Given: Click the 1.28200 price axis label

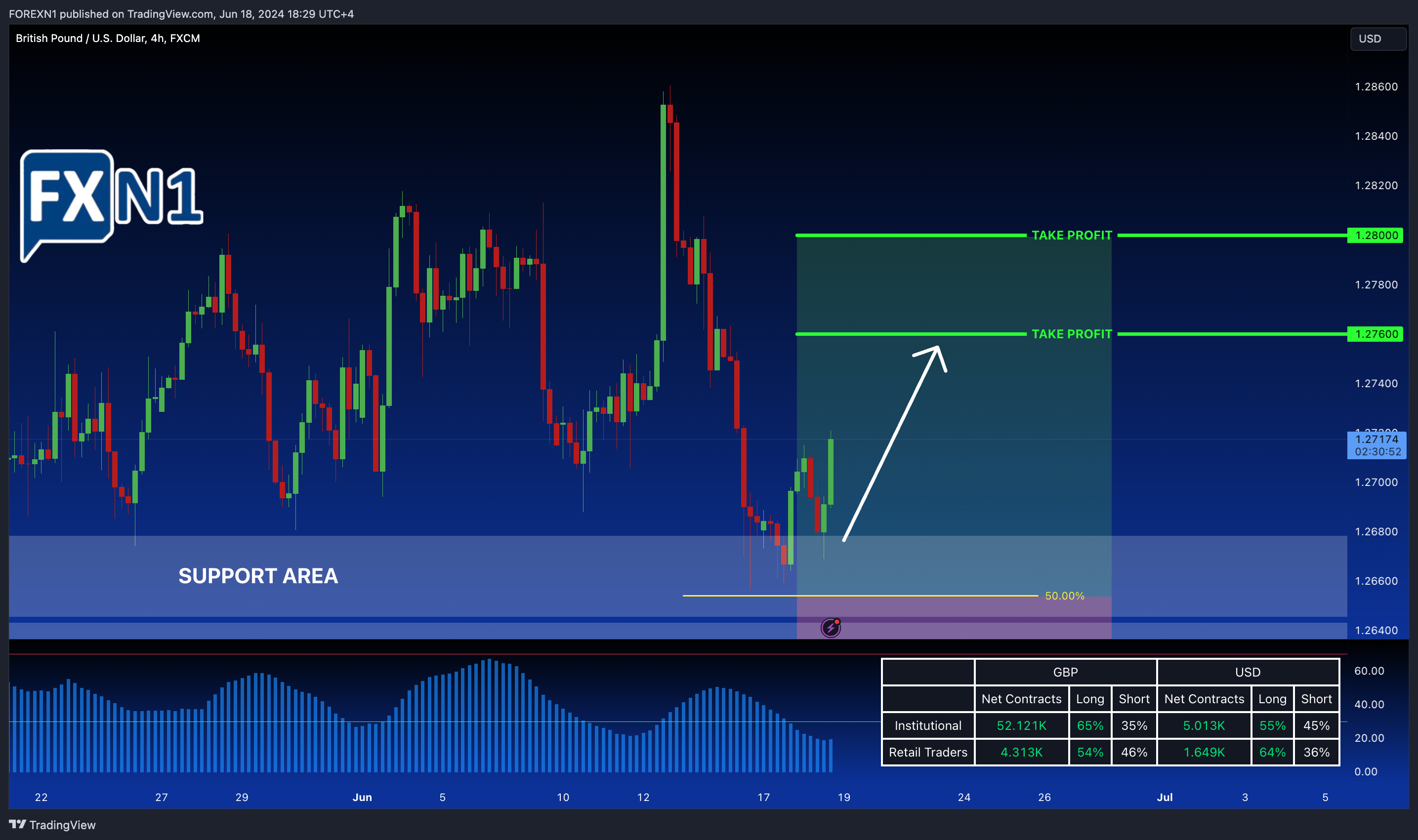Looking at the screenshot, I should click(x=1376, y=186).
